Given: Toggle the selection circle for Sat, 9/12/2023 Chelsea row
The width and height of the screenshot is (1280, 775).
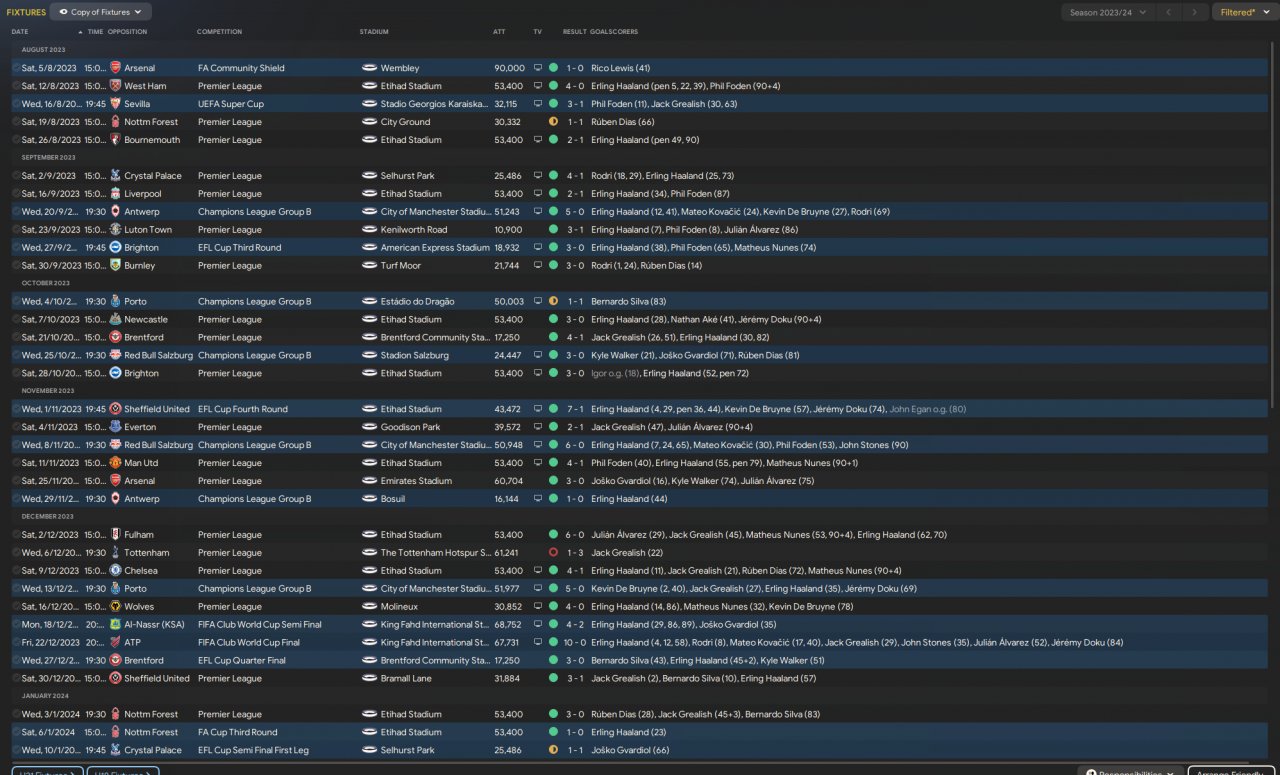Looking at the screenshot, I should (x=16, y=571).
